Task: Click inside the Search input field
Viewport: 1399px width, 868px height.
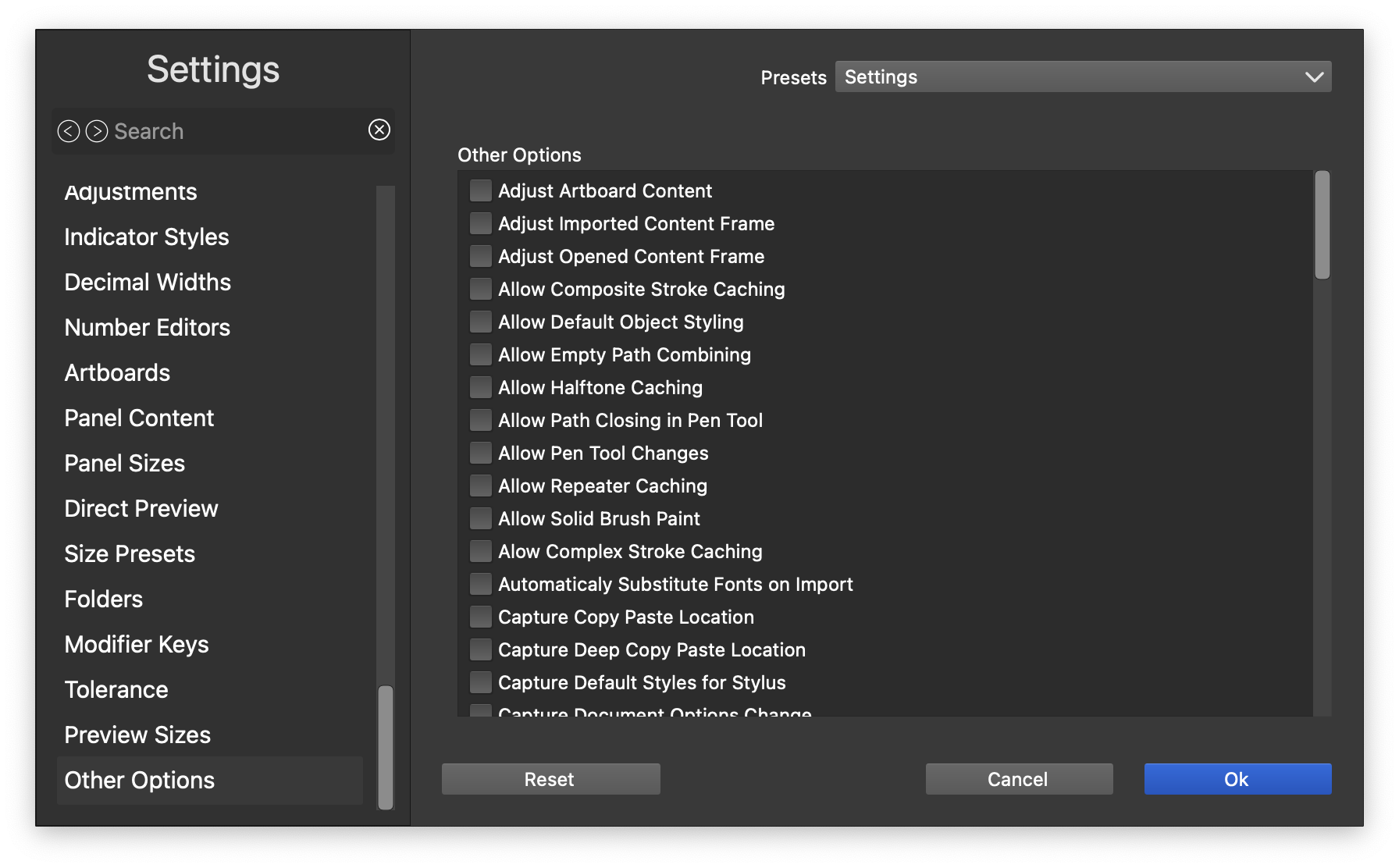Action: [234, 131]
